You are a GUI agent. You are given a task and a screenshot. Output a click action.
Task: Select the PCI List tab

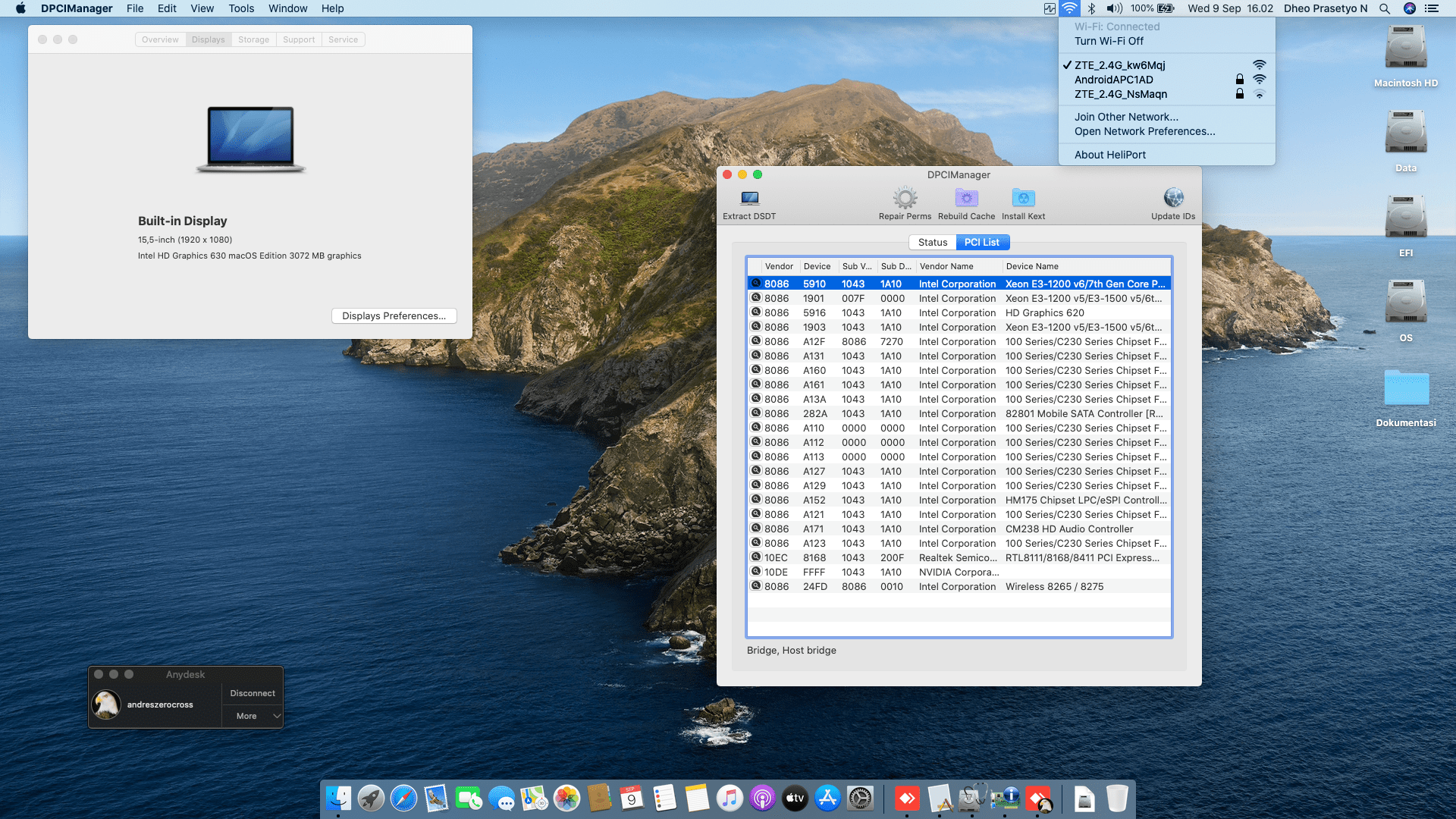click(982, 242)
